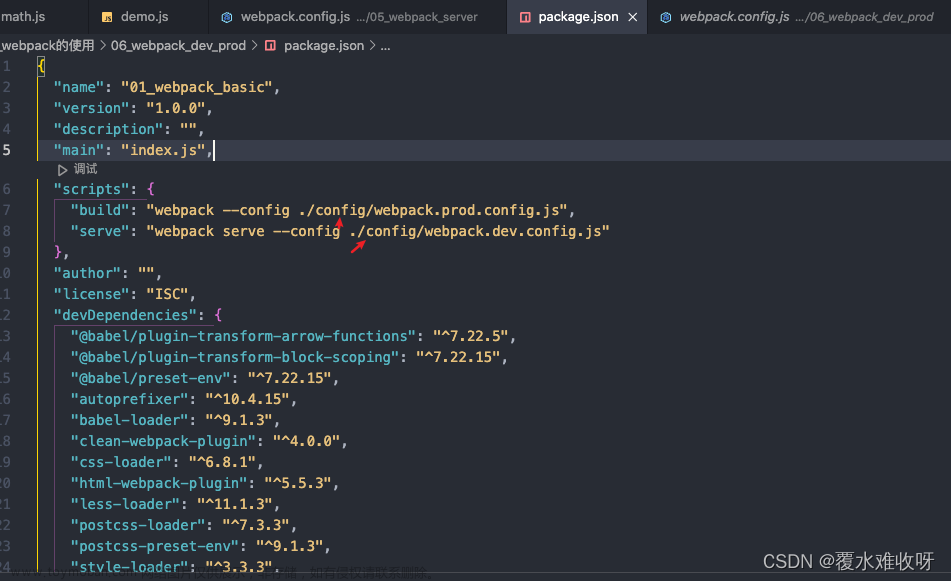Image resolution: width=951 pixels, height=581 pixels.
Task: Open webpack.config.js tab from 05_webpack_server
Action: [x=358, y=16]
